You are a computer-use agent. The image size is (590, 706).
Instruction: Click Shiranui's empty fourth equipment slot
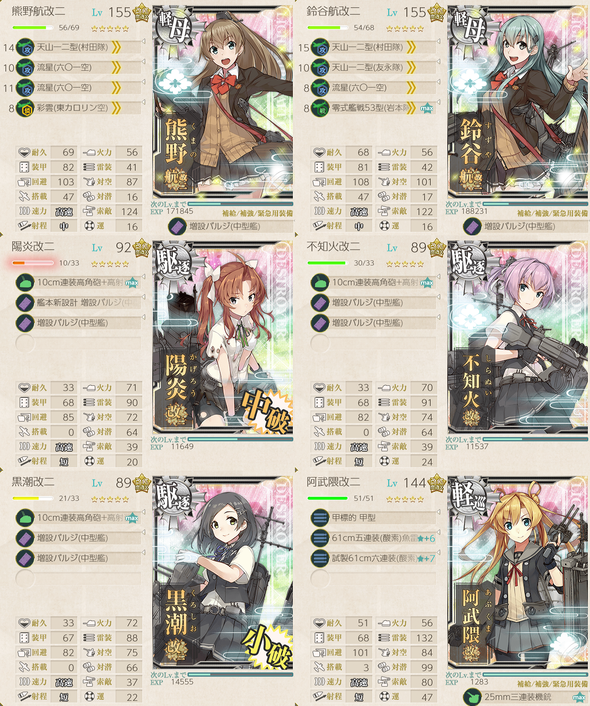coord(373,343)
